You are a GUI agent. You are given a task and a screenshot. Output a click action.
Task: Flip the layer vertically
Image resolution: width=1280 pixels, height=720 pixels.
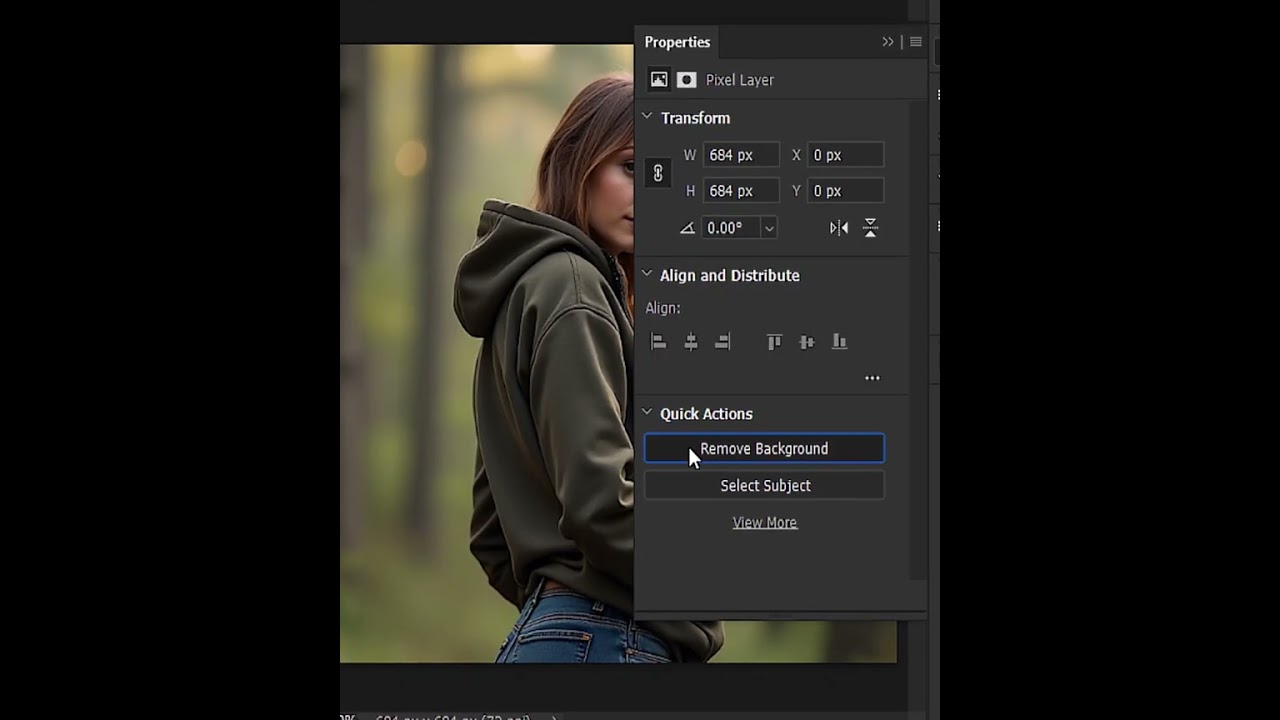coord(870,228)
